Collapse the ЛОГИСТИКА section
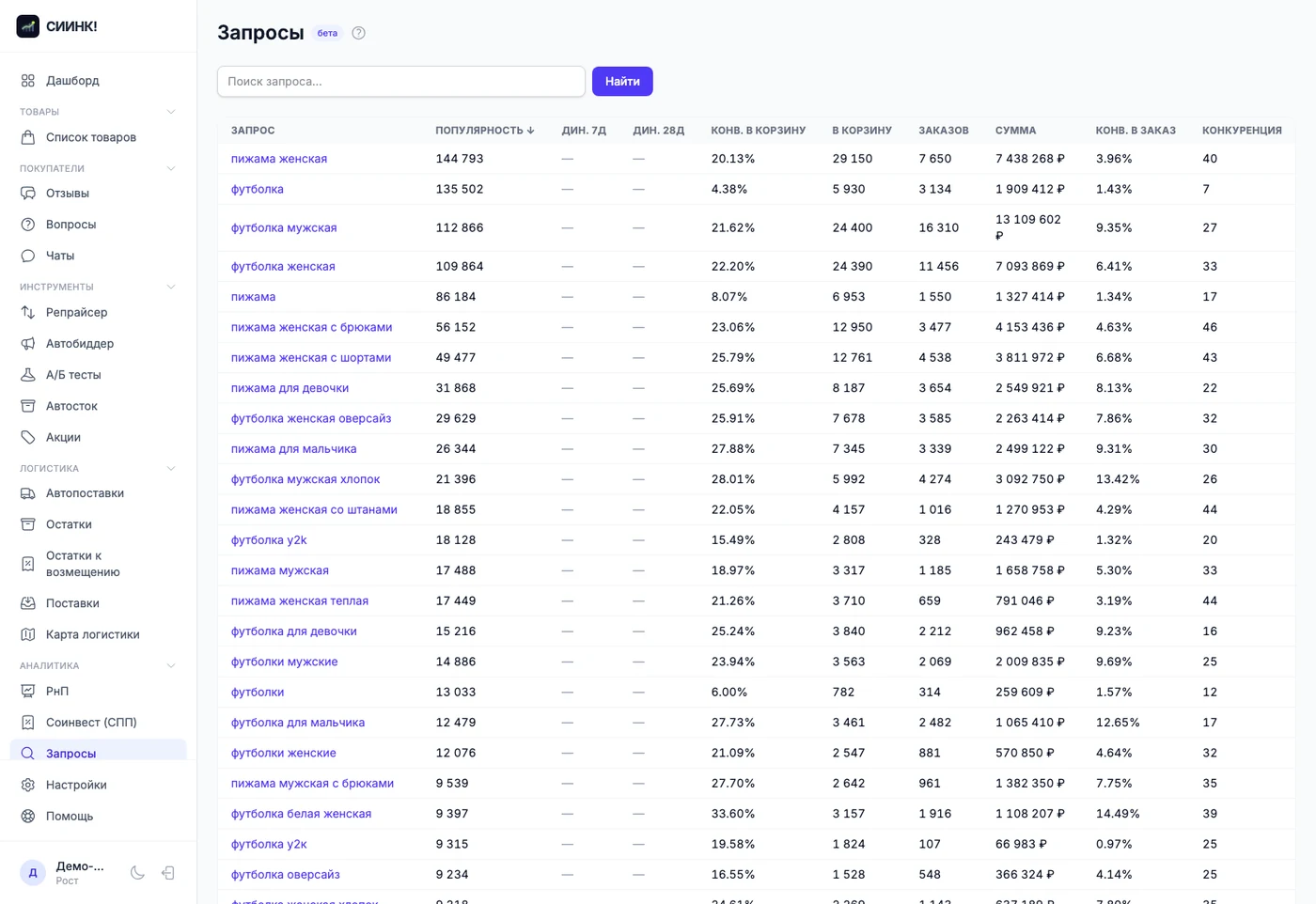Viewport: 1316px width, 904px height. coord(171,468)
